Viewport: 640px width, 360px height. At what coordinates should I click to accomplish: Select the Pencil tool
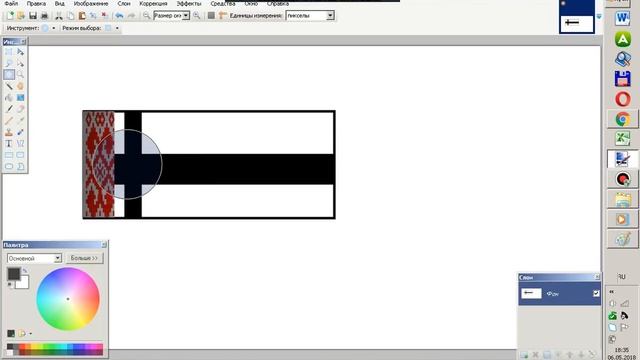tap(9, 120)
